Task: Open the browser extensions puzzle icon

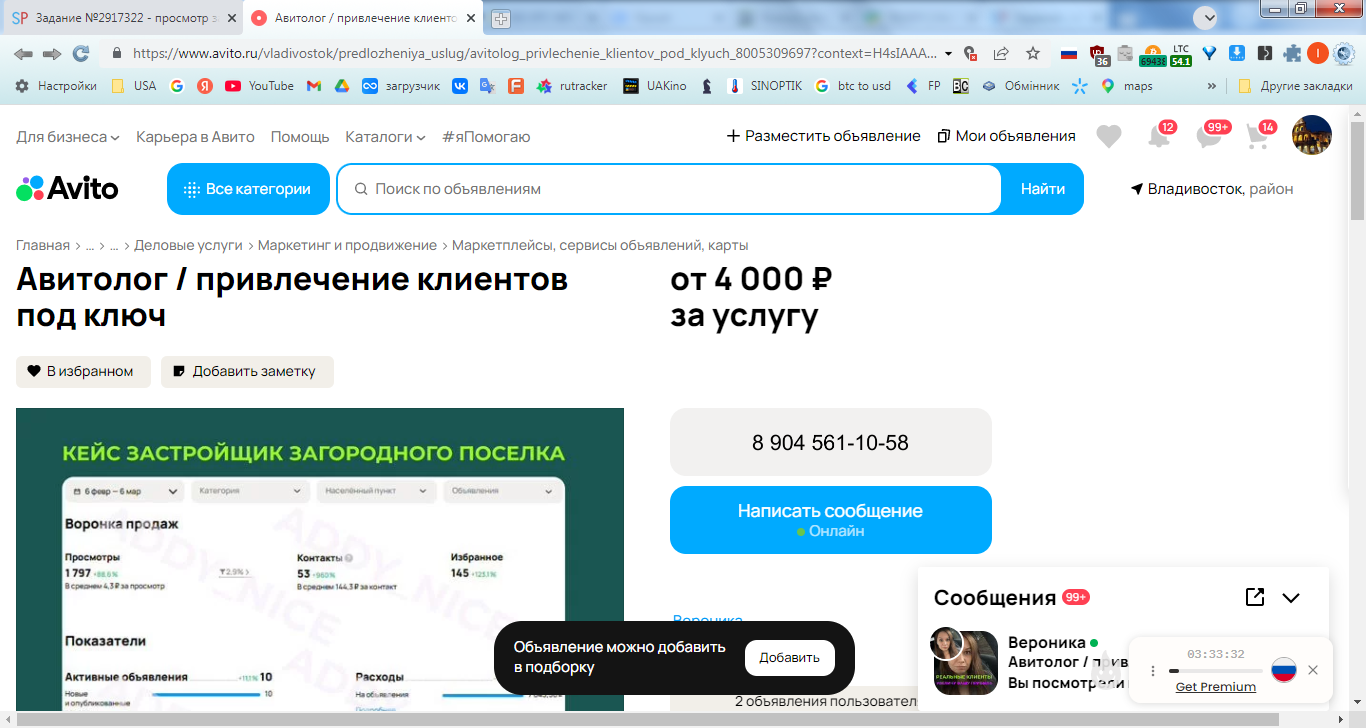Action: coord(1293,53)
